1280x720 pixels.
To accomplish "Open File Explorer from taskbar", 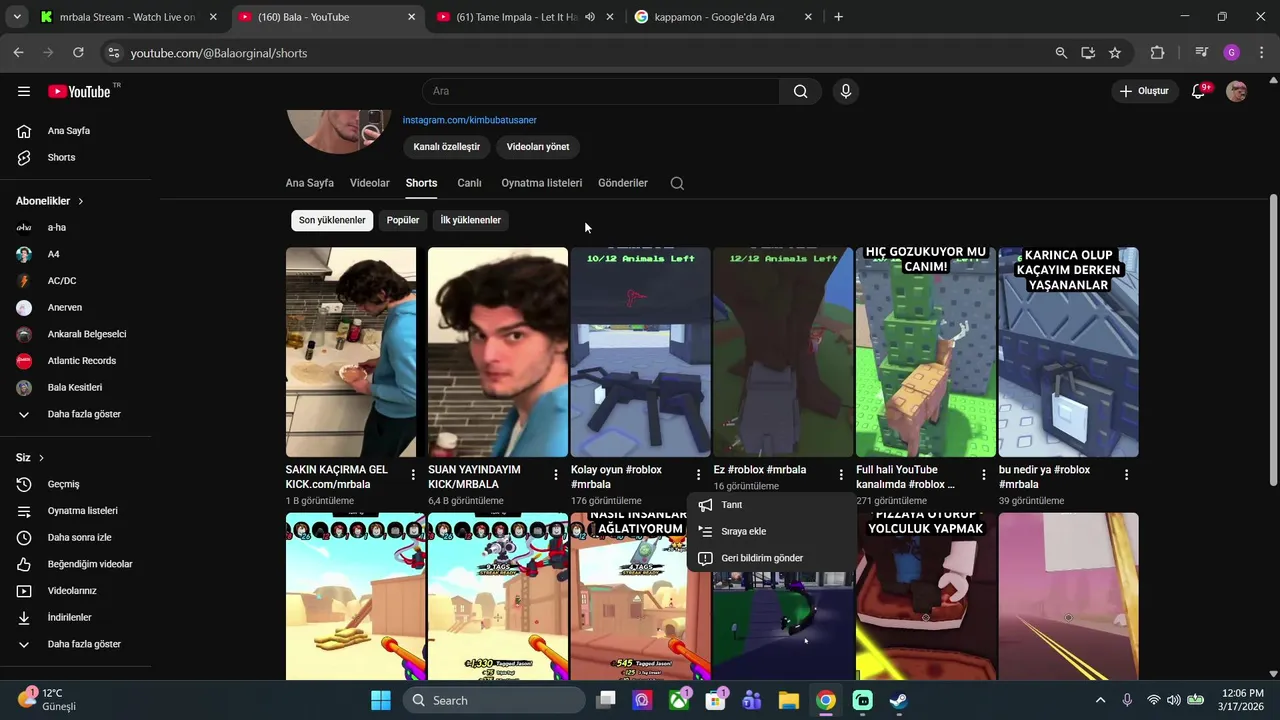I will coord(788,700).
